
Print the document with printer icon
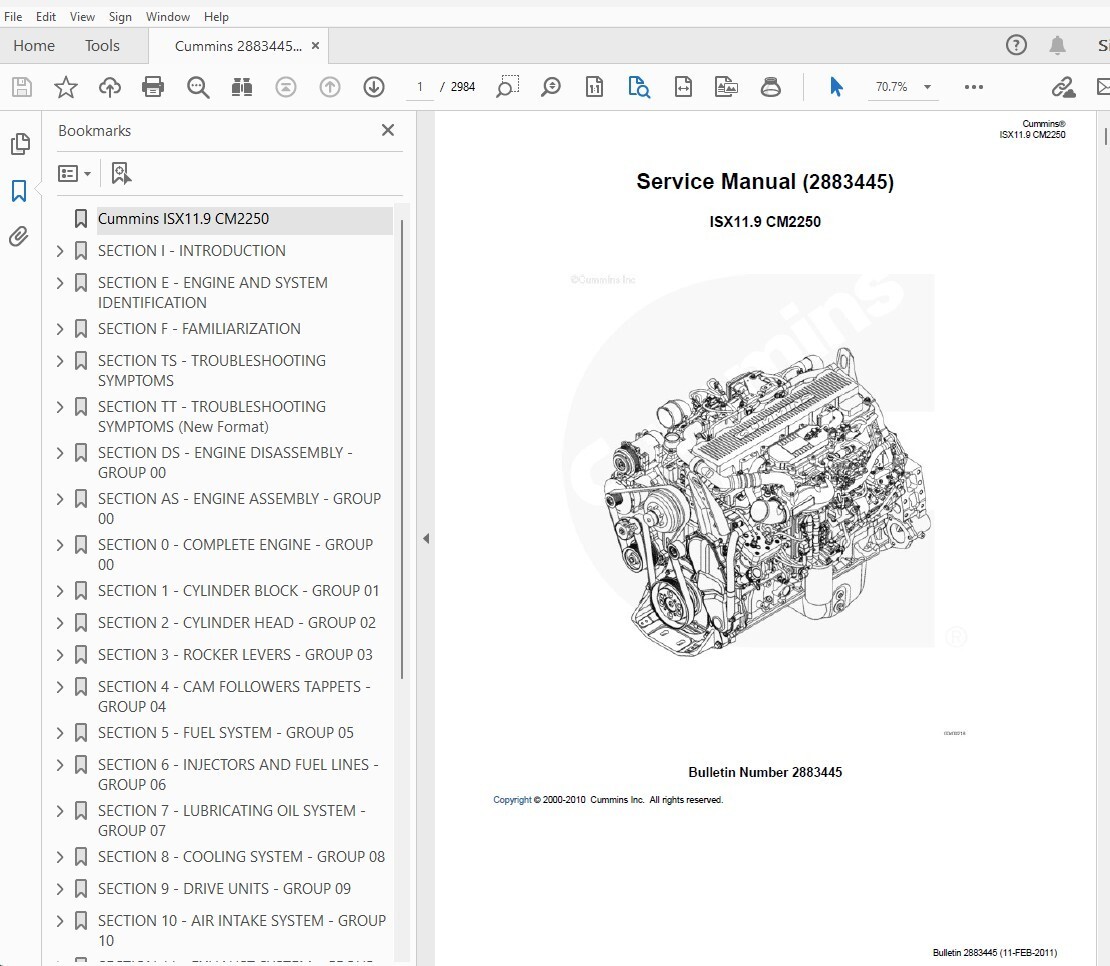click(x=153, y=87)
